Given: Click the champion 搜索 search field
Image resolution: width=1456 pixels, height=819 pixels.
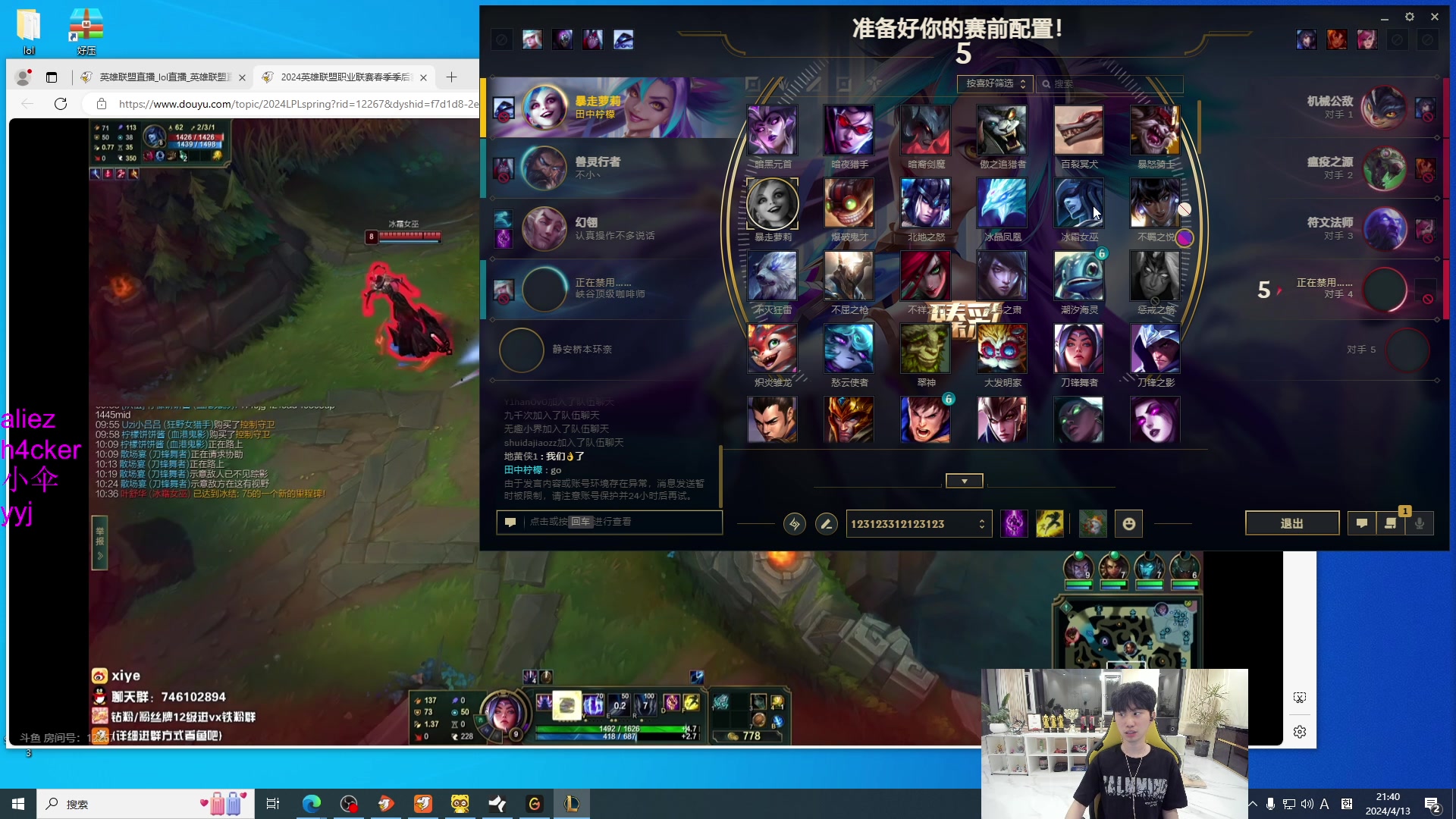Looking at the screenshot, I should (1110, 83).
